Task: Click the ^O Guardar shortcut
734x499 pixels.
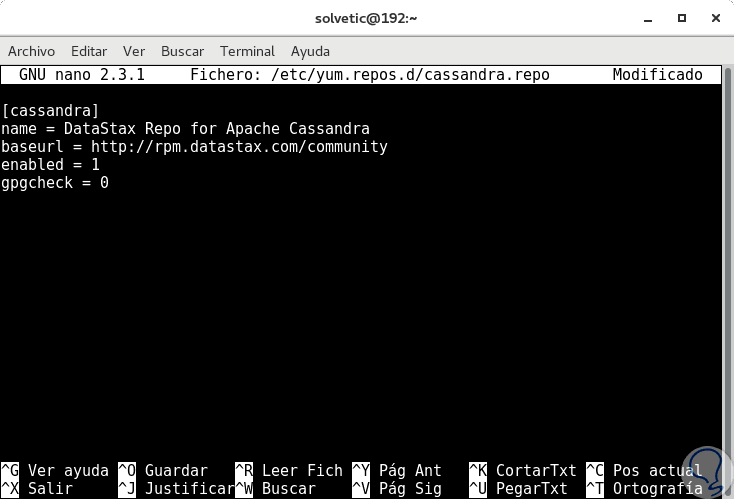Action: [162, 470]
